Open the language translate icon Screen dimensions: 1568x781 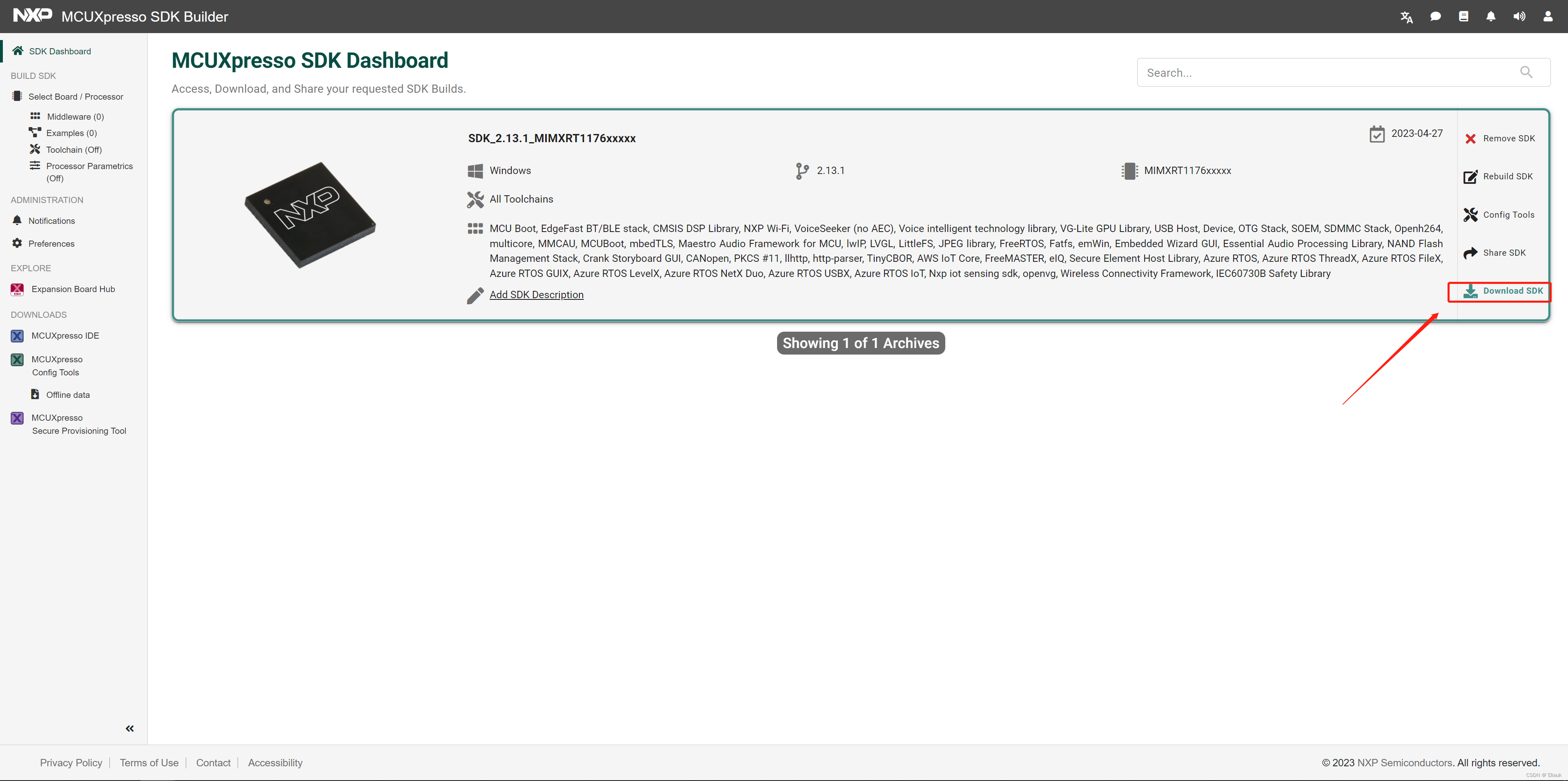point(1406,17)
